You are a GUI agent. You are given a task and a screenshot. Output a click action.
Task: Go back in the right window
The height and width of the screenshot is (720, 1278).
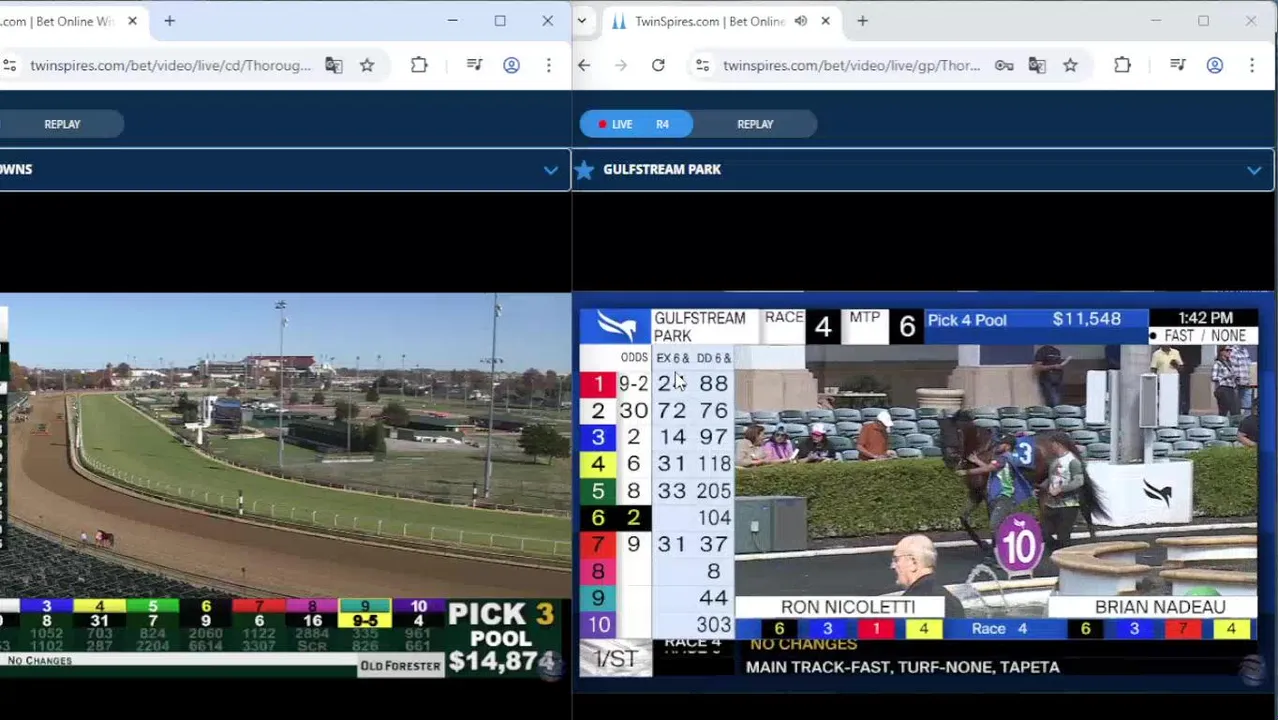tap(584, 65)
